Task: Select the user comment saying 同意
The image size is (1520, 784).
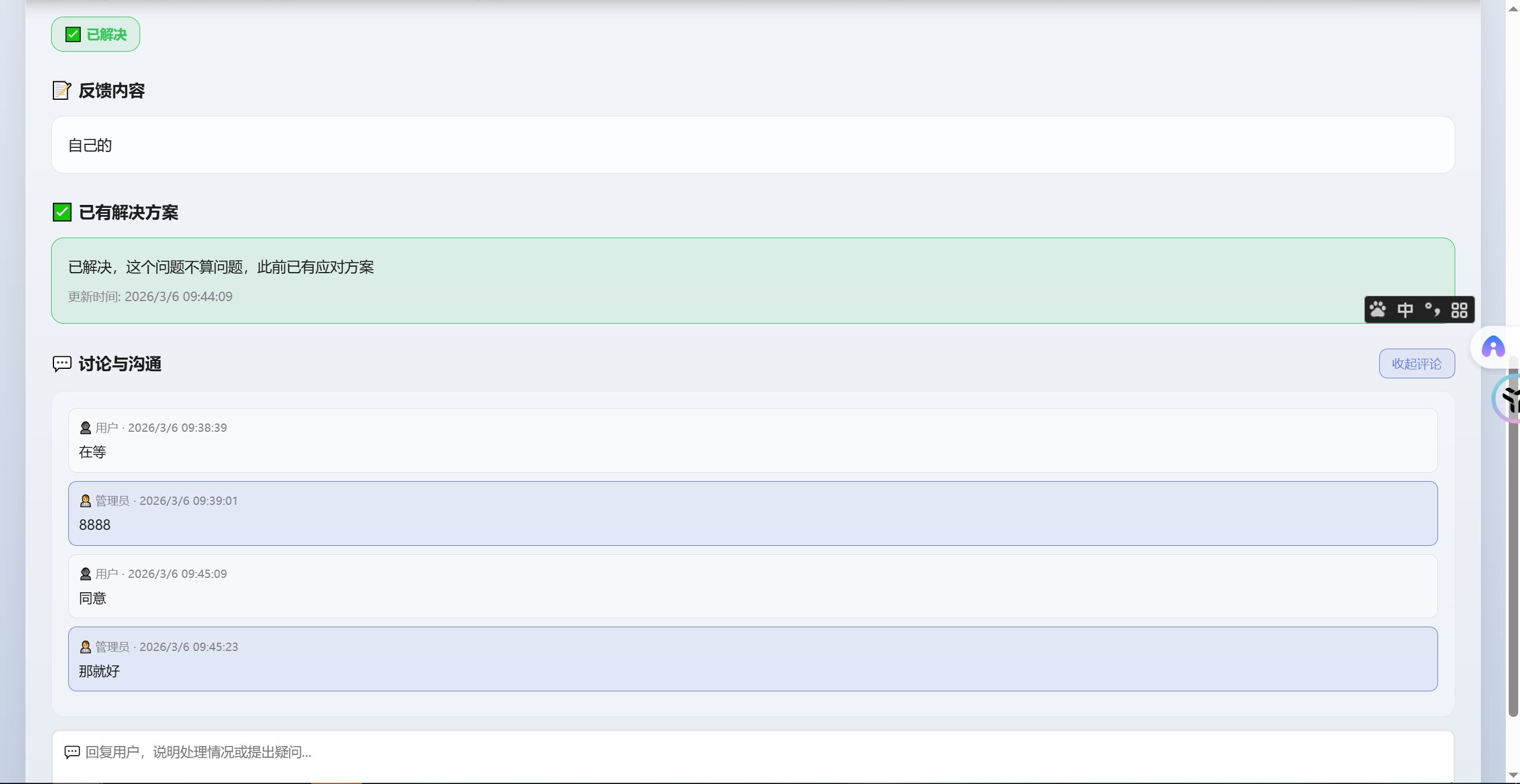Action: pos(93,598)
